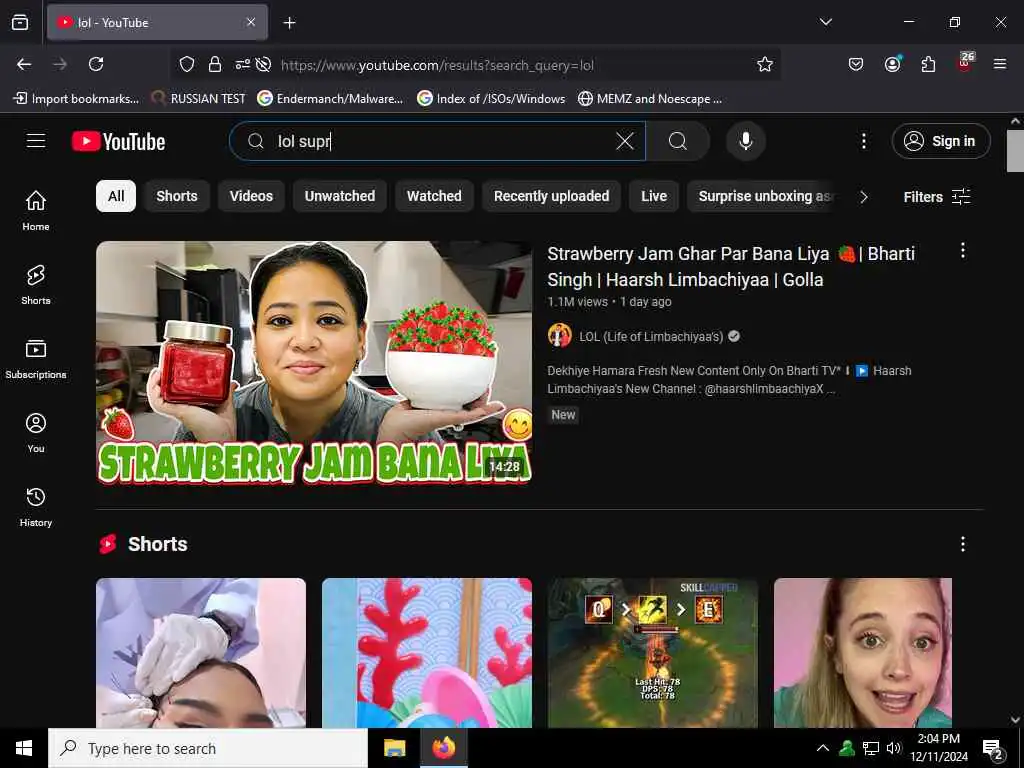Open Endermanch/Malware bookmark
Screen dimensions: 1024x768
click(330, 99)
